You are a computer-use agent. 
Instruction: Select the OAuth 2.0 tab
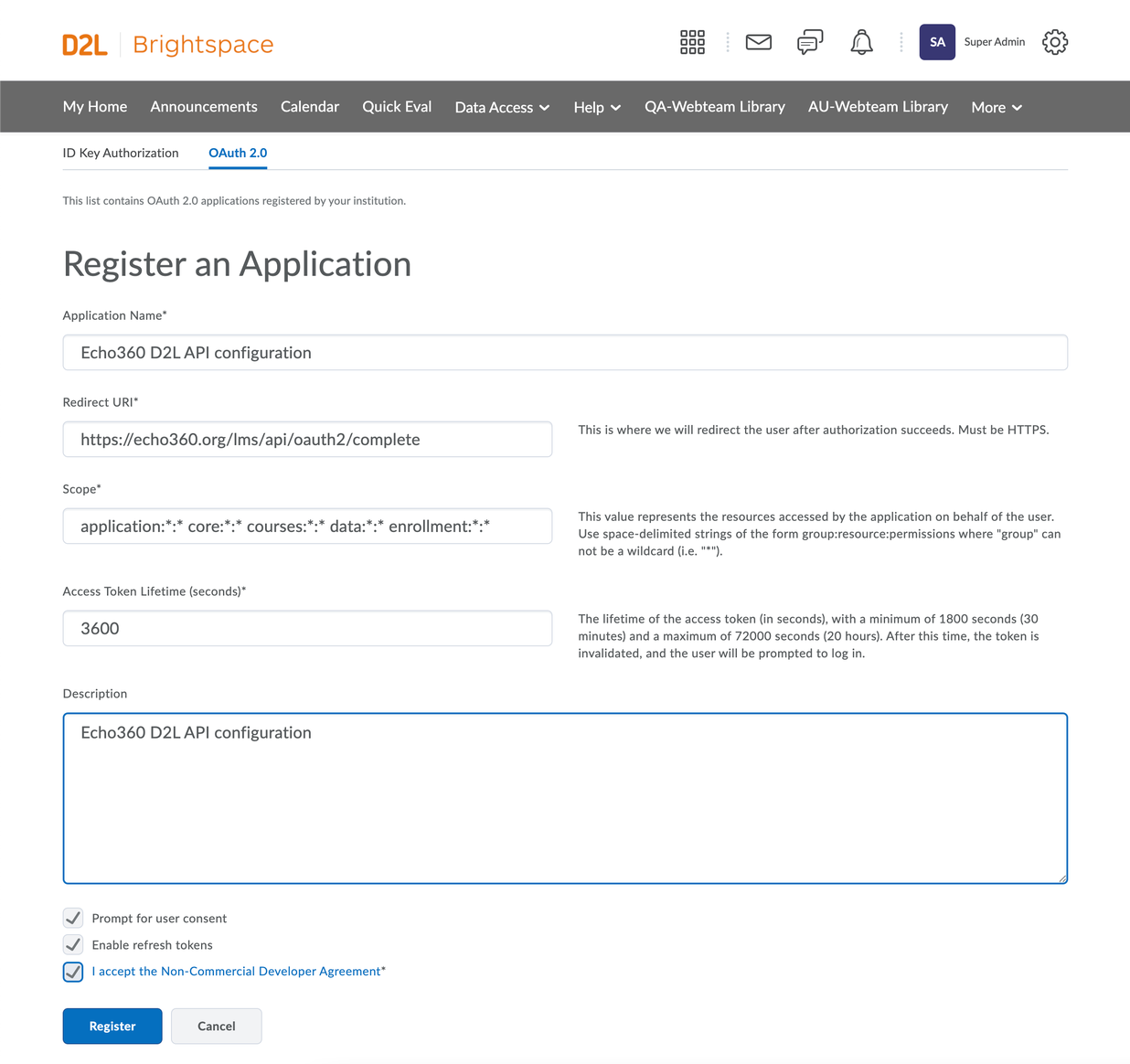point(238,153)
